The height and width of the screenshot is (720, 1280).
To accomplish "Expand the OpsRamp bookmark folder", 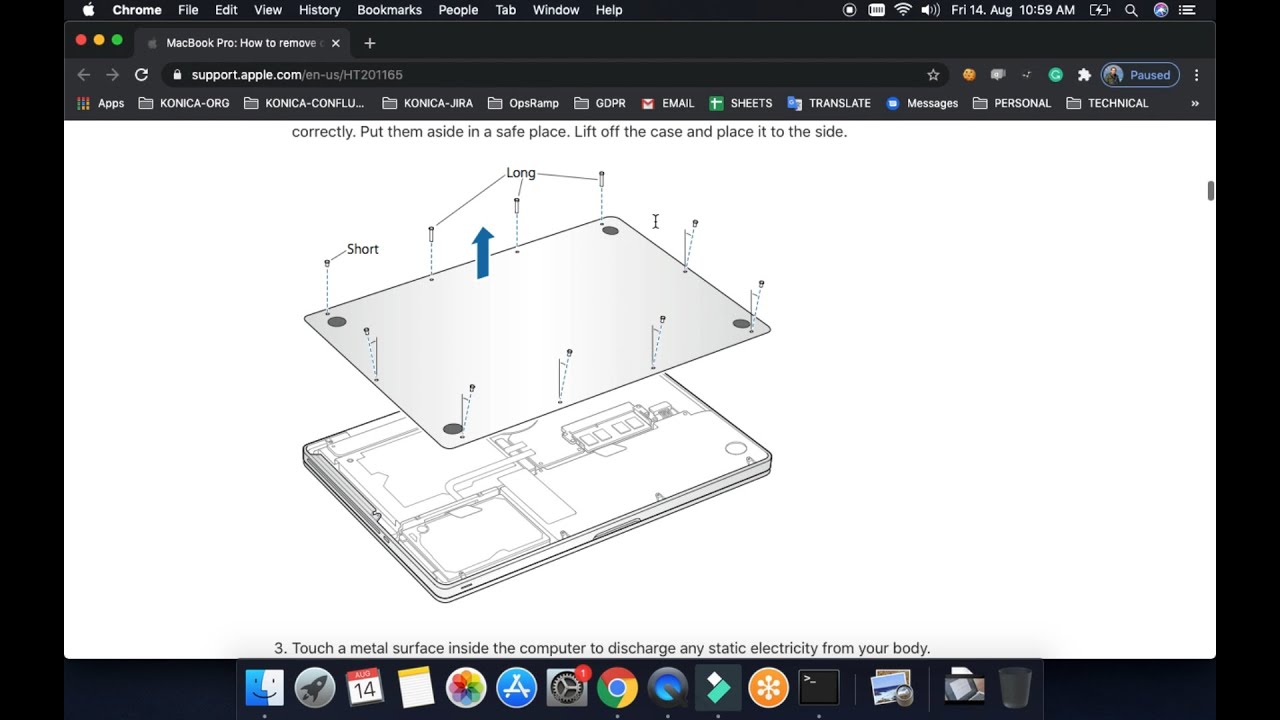I will tap(523, 103).
